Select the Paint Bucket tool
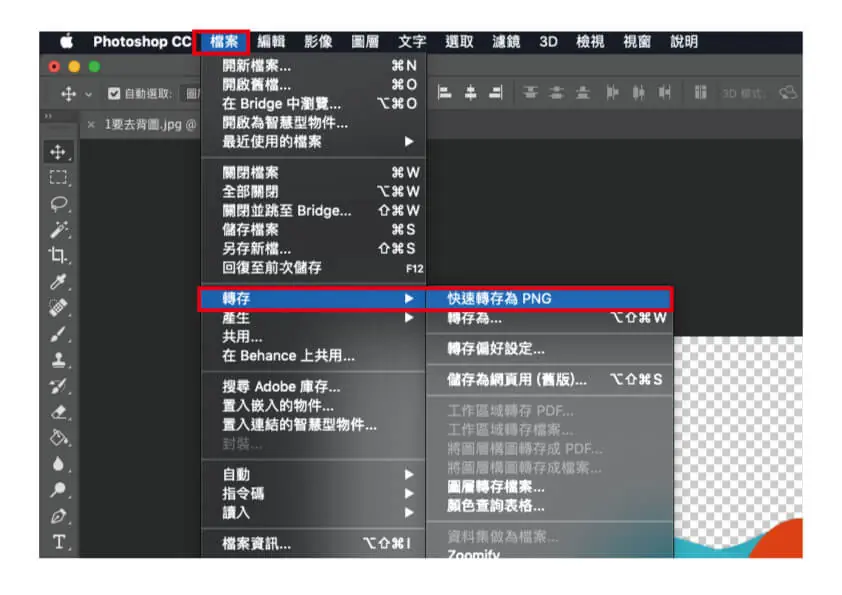 (58, 438)
